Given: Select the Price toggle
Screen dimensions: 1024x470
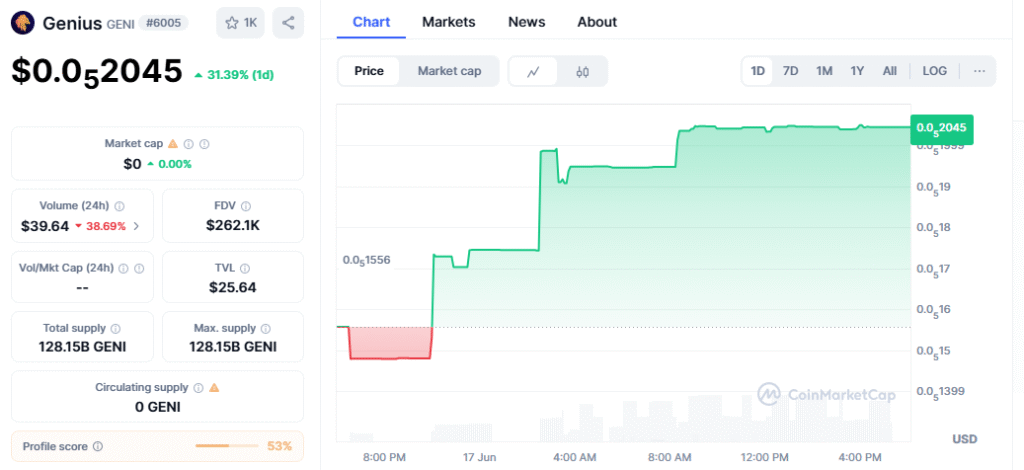Looking at the screenshot, I should point(369,71).
